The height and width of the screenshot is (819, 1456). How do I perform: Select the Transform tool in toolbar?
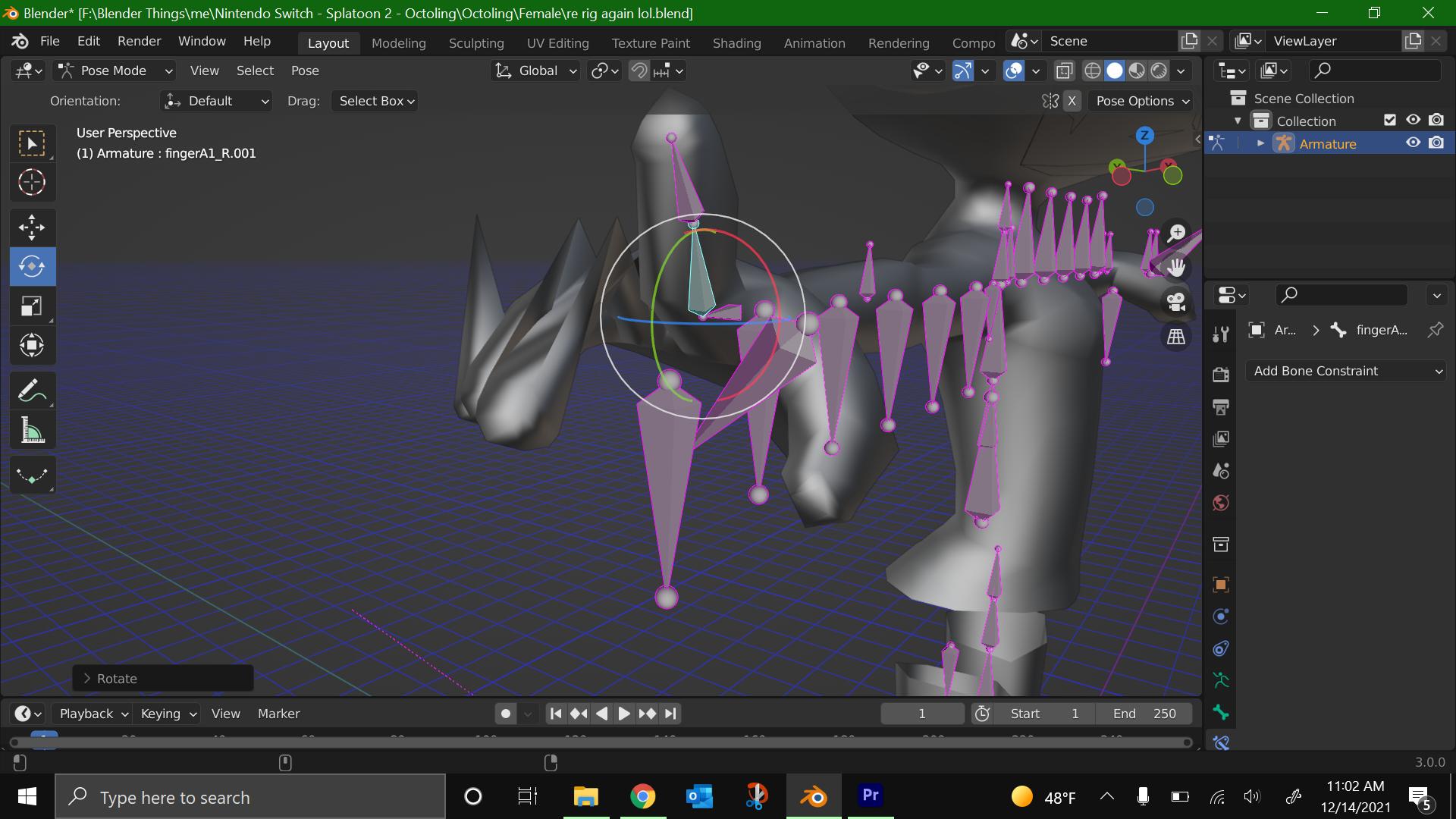click(32, 345)
